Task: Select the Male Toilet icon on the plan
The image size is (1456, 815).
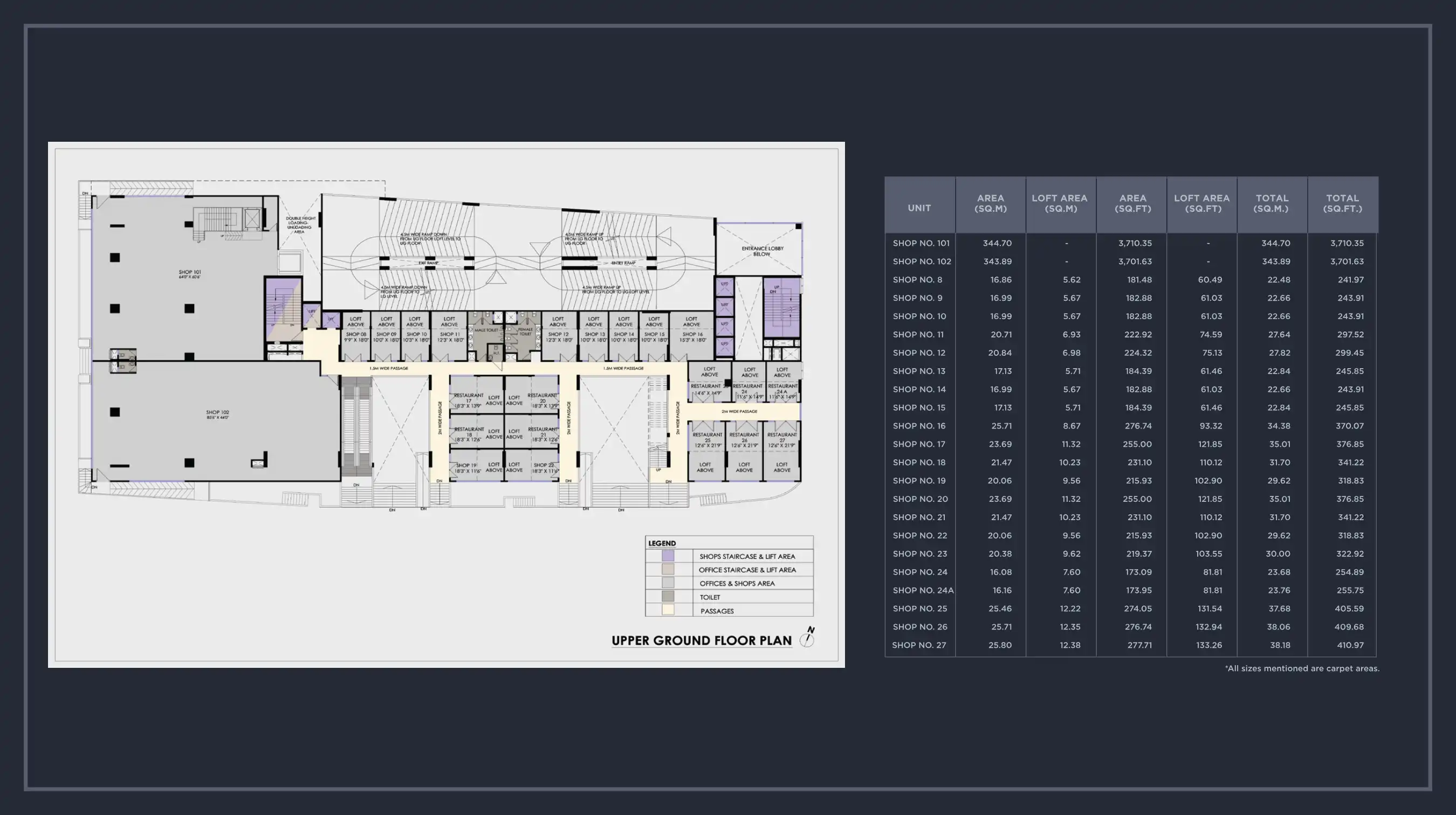Action: pyautogui.click(x=487, y=330)
